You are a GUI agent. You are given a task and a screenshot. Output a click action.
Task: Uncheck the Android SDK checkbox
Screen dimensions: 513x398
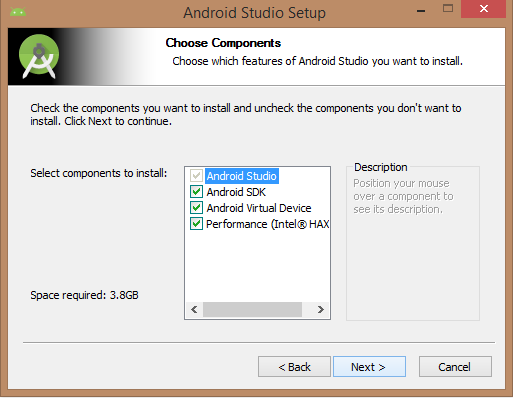pyautogui.click(x=196, y=192)
